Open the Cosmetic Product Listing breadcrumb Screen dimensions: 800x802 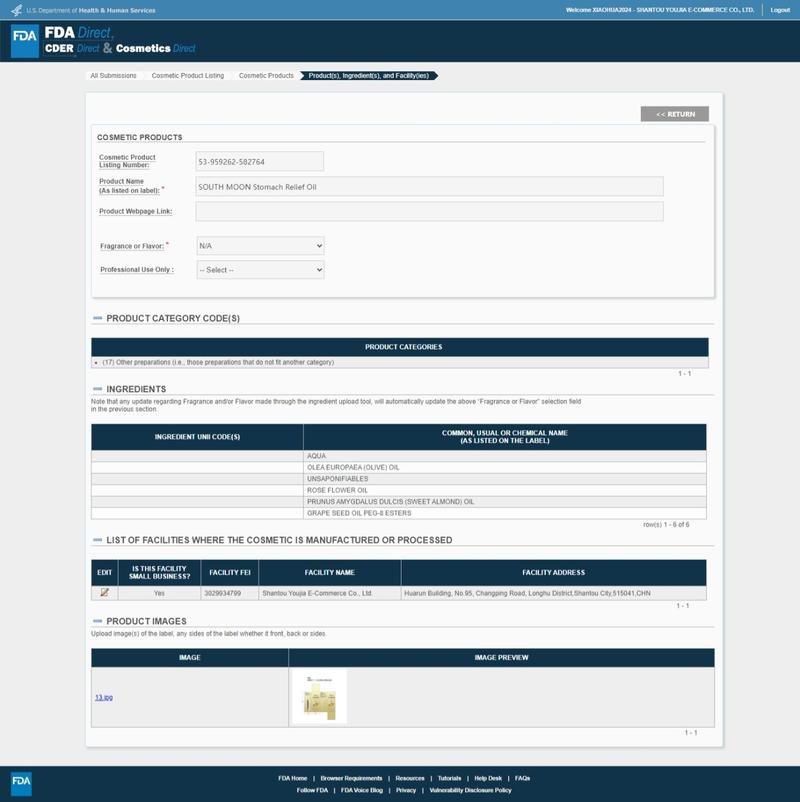click(x=187, y=76)
